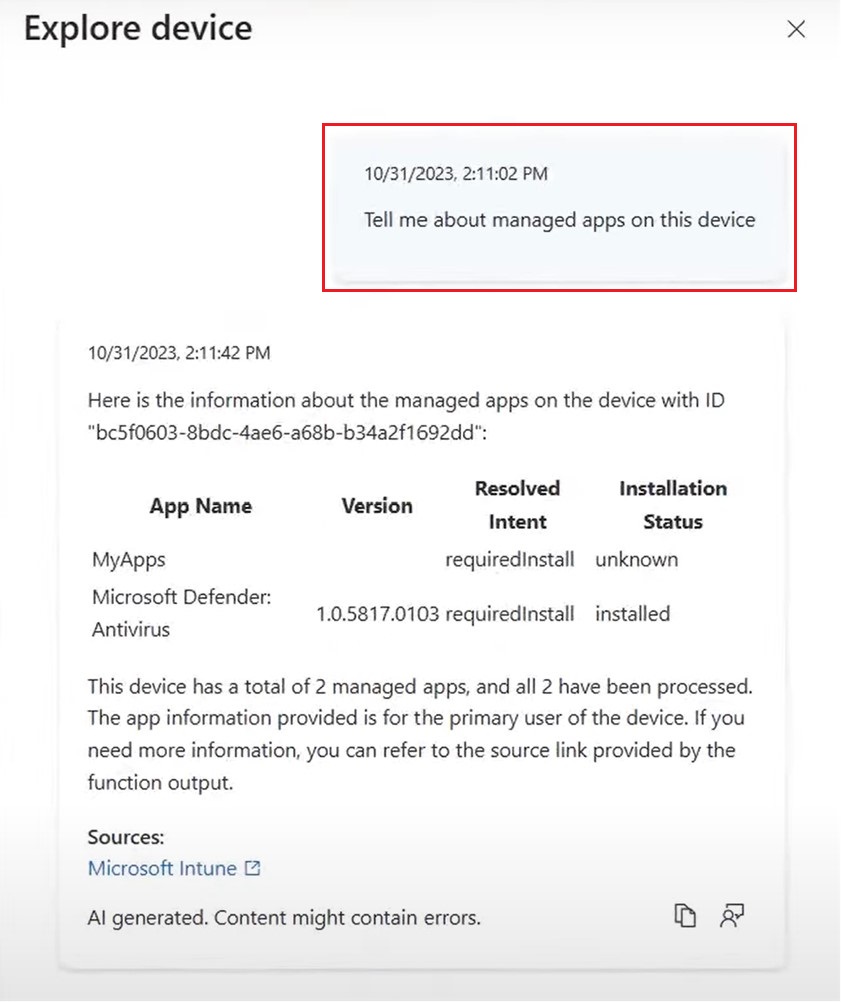Open the feedback icon for this response

point(732,916)
